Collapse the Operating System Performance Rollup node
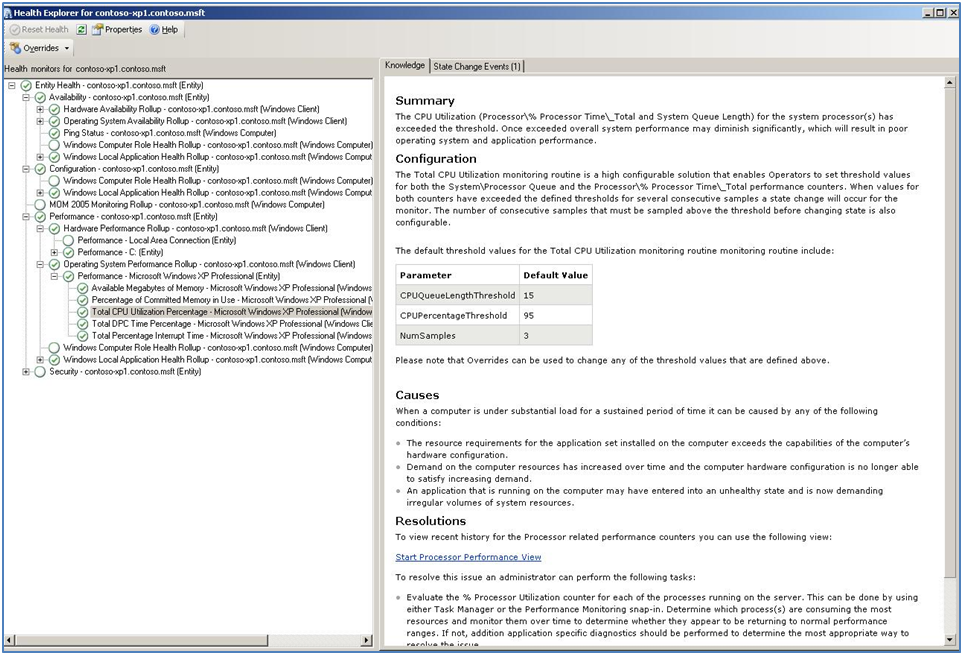The image size is (963, 655). tap(40, 264)
